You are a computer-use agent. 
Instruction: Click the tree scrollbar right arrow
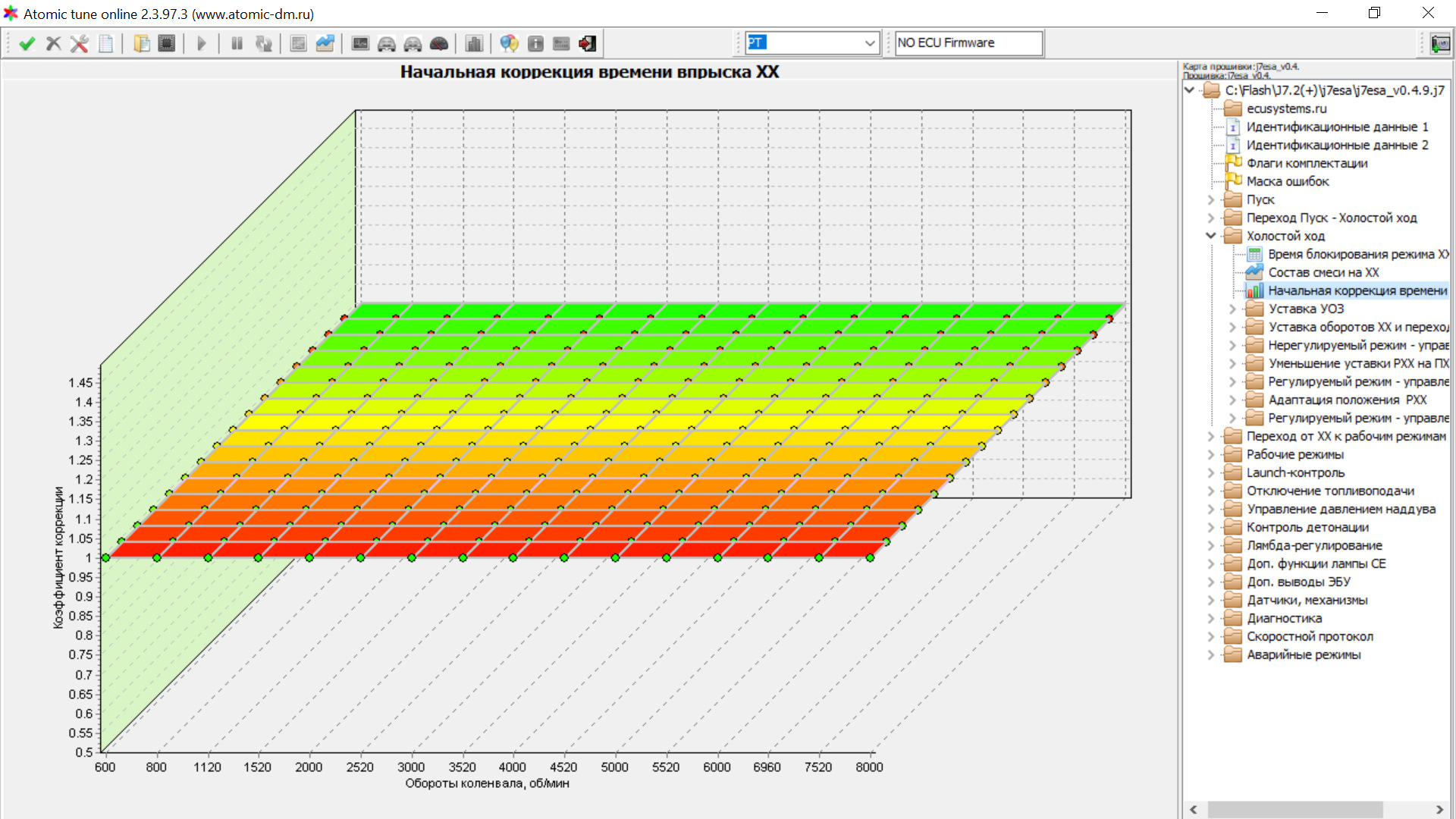tap(1439, 810)
